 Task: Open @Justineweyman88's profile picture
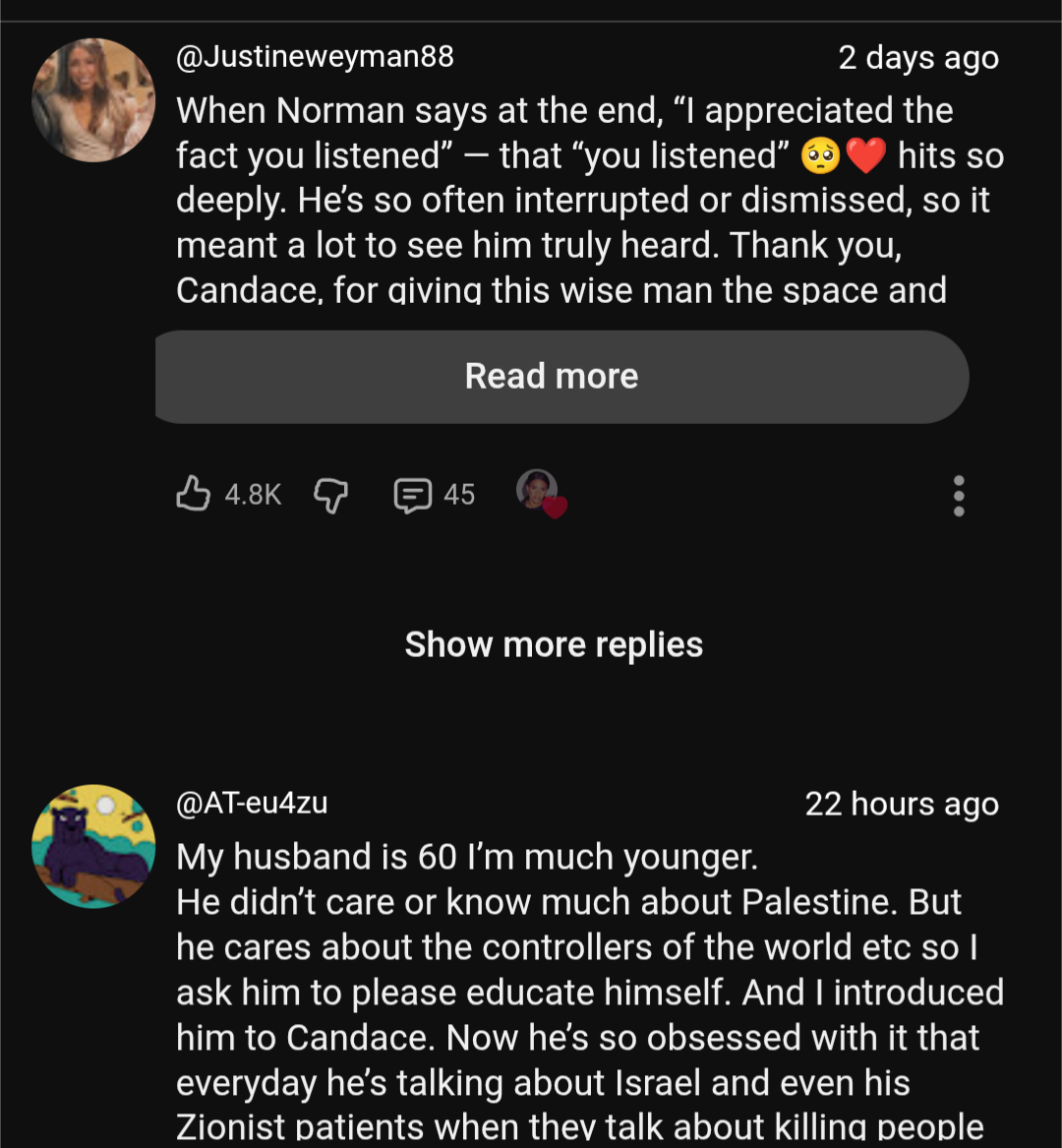point(93,100)
